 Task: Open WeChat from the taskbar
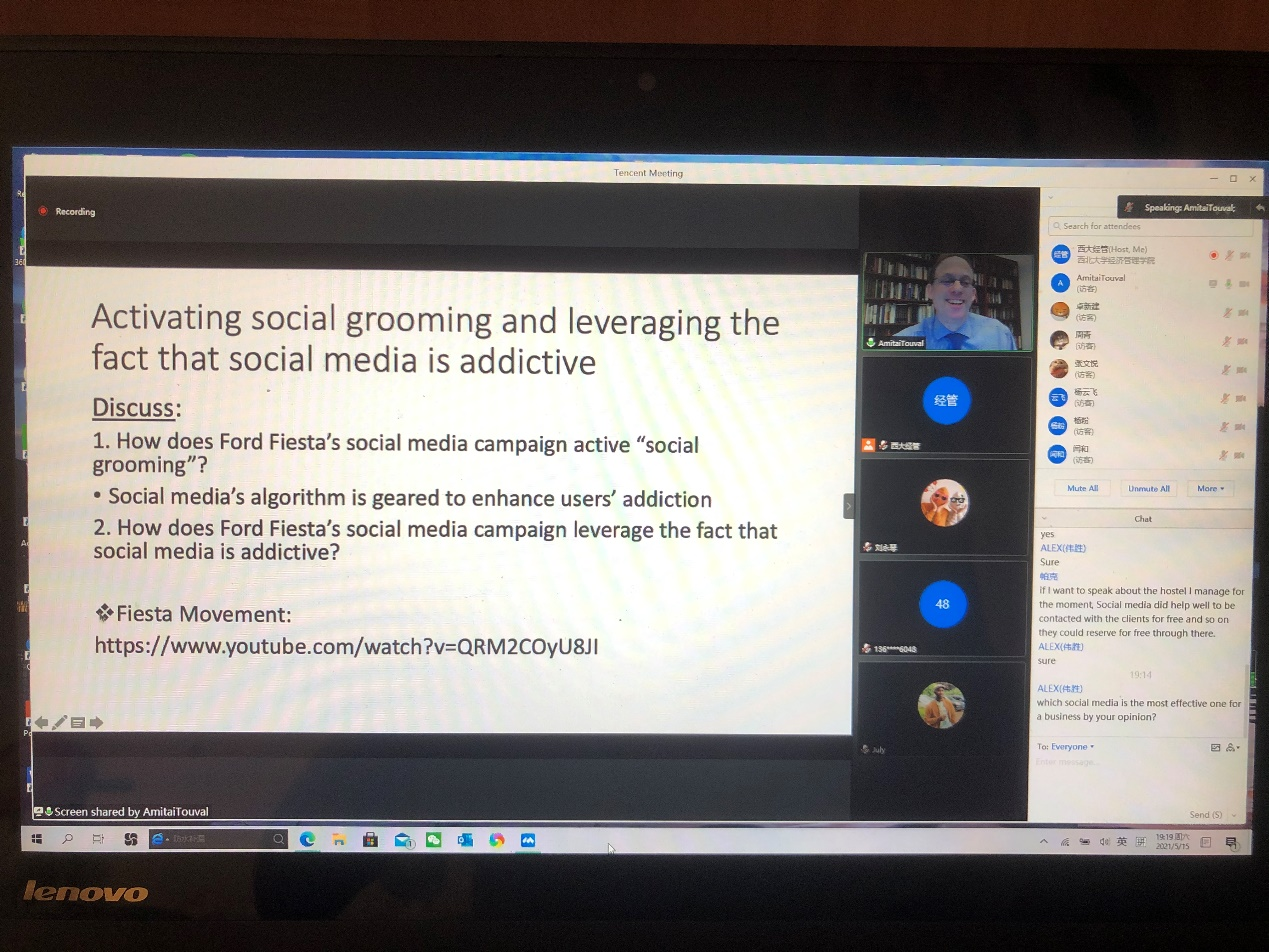433,840
